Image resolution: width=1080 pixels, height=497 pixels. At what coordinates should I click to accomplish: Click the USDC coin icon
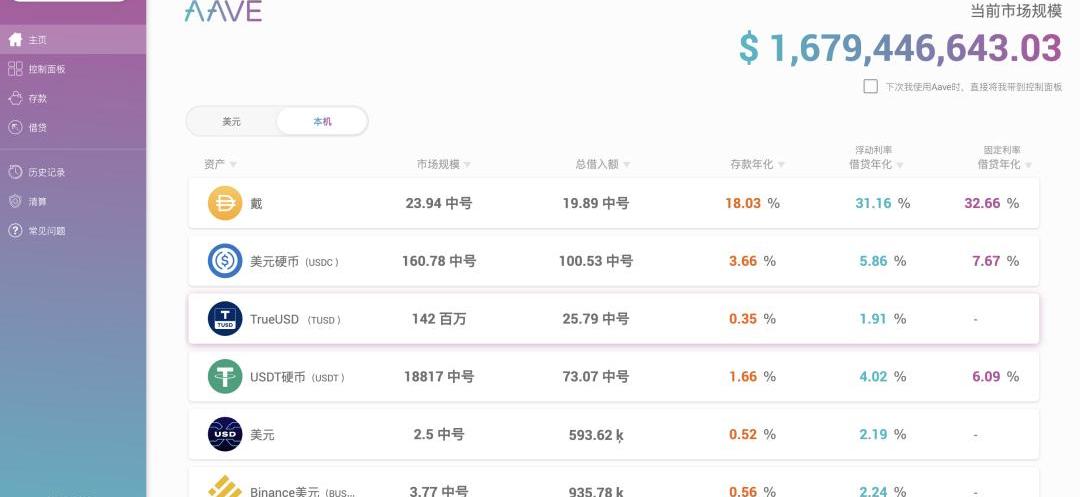[225, 261]
